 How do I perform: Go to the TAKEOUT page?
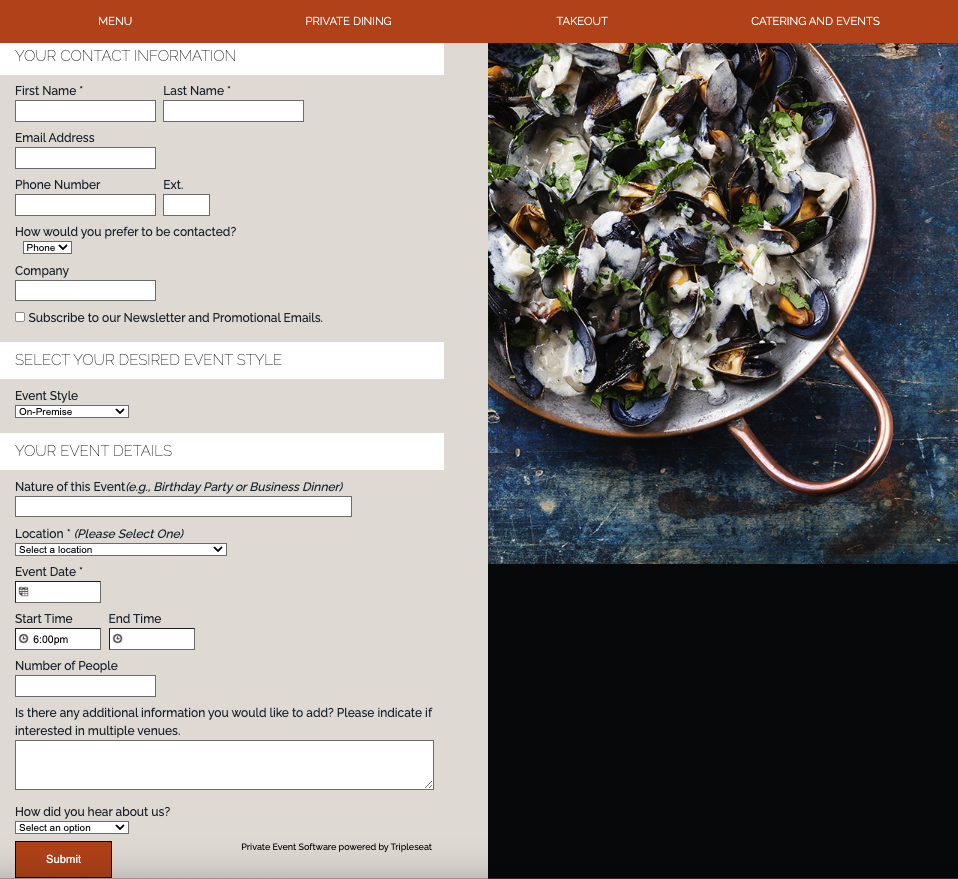pyautogui.click(x=582, y=21)
